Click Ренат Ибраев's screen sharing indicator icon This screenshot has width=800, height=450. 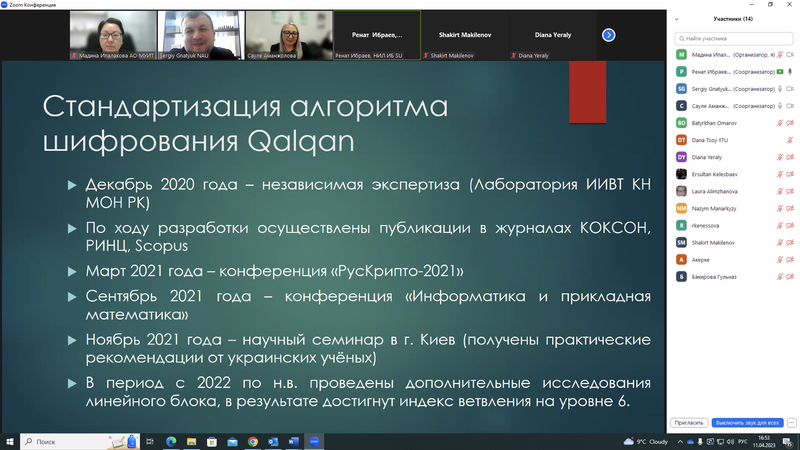780,72
